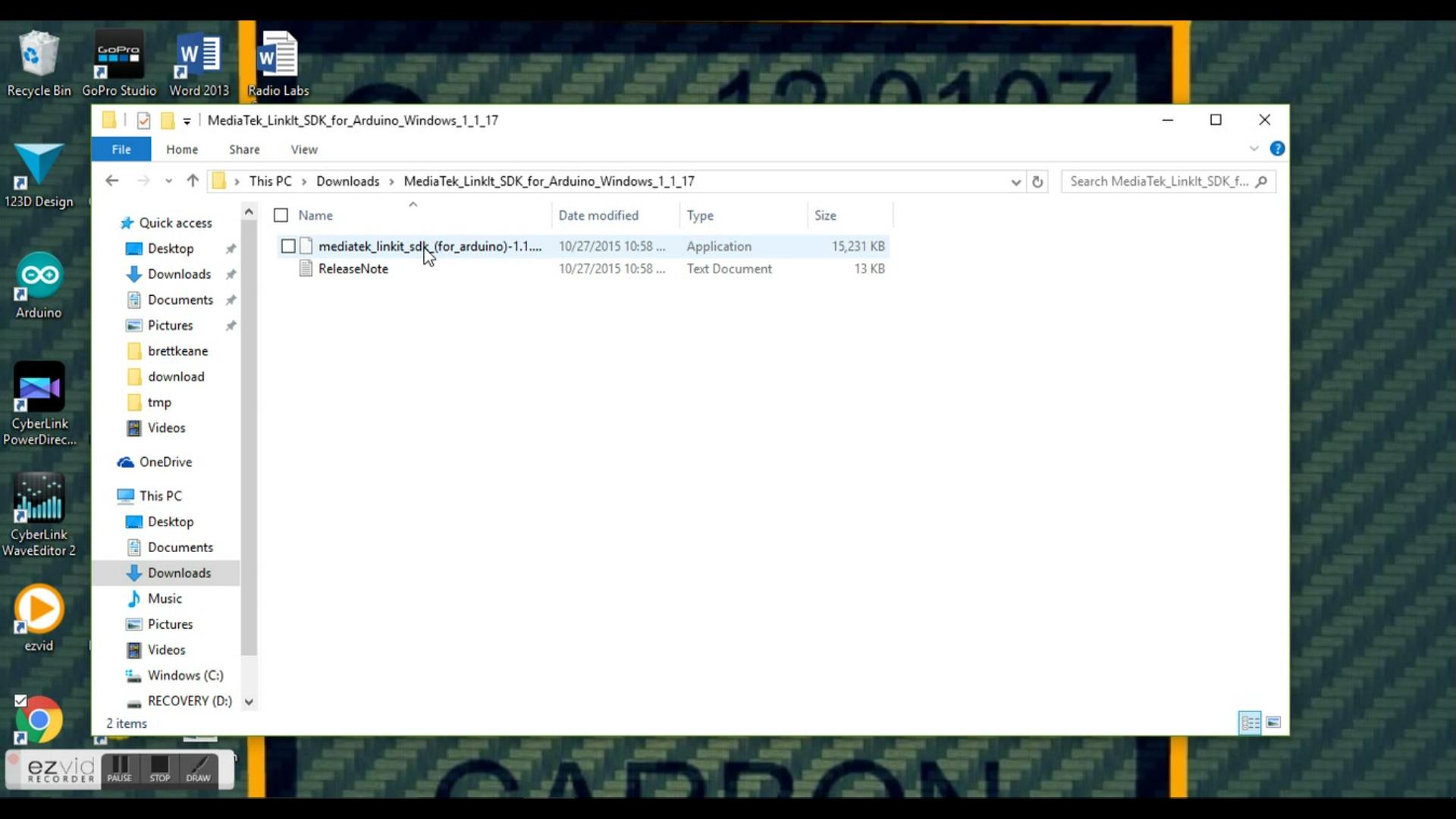Click the Back navigation arrow

coord(112,181)
